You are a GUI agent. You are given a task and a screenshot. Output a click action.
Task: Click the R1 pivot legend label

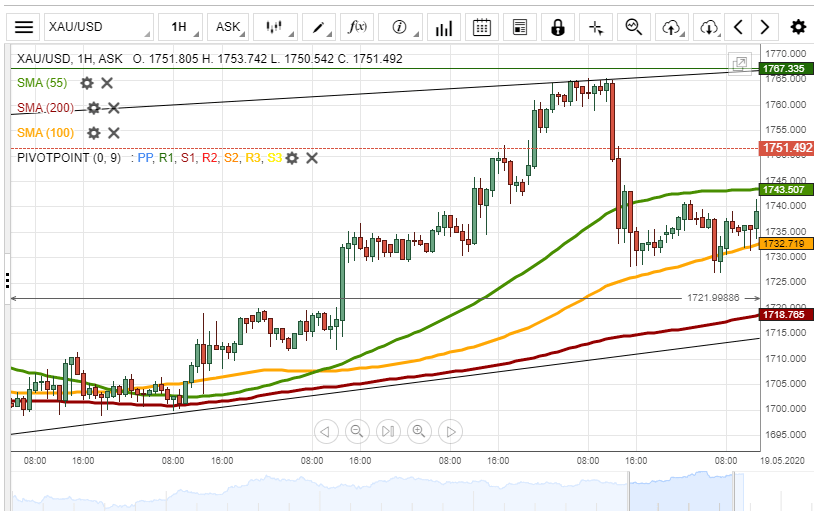point(166,158)
